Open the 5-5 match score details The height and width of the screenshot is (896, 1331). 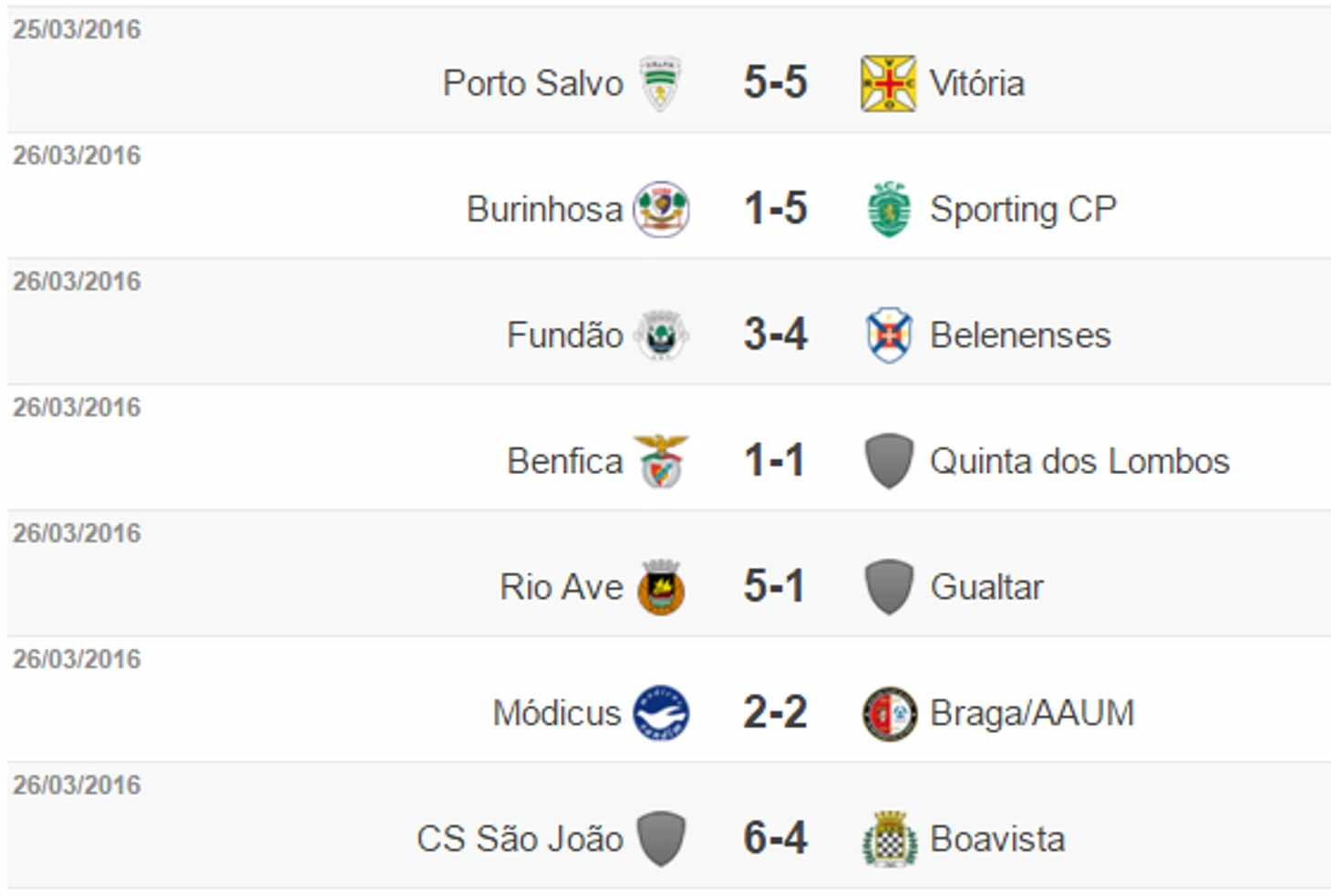[775, 83]
